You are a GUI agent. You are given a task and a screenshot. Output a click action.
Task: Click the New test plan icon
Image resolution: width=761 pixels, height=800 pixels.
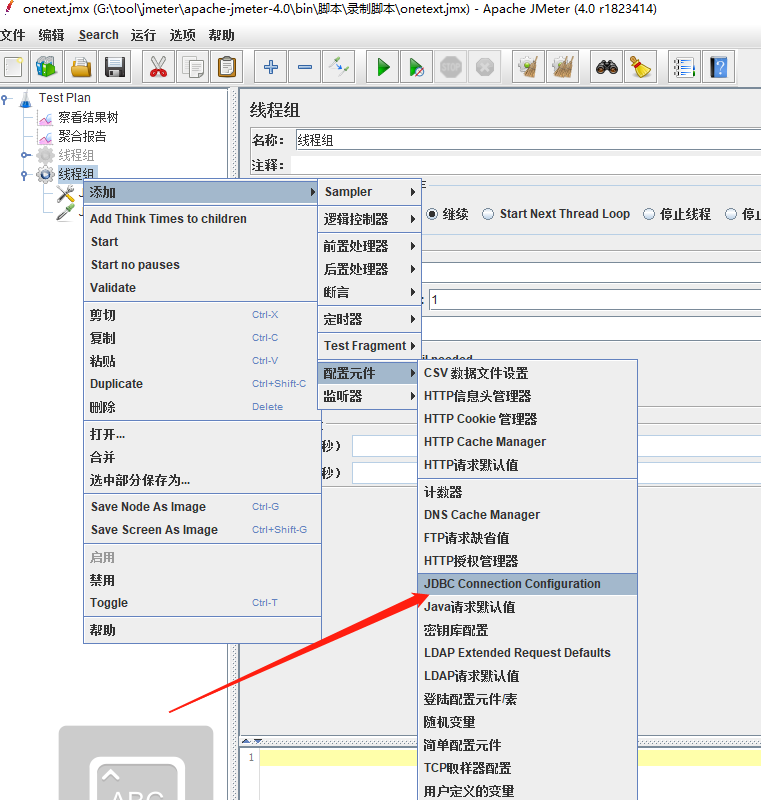click(14, 67)
